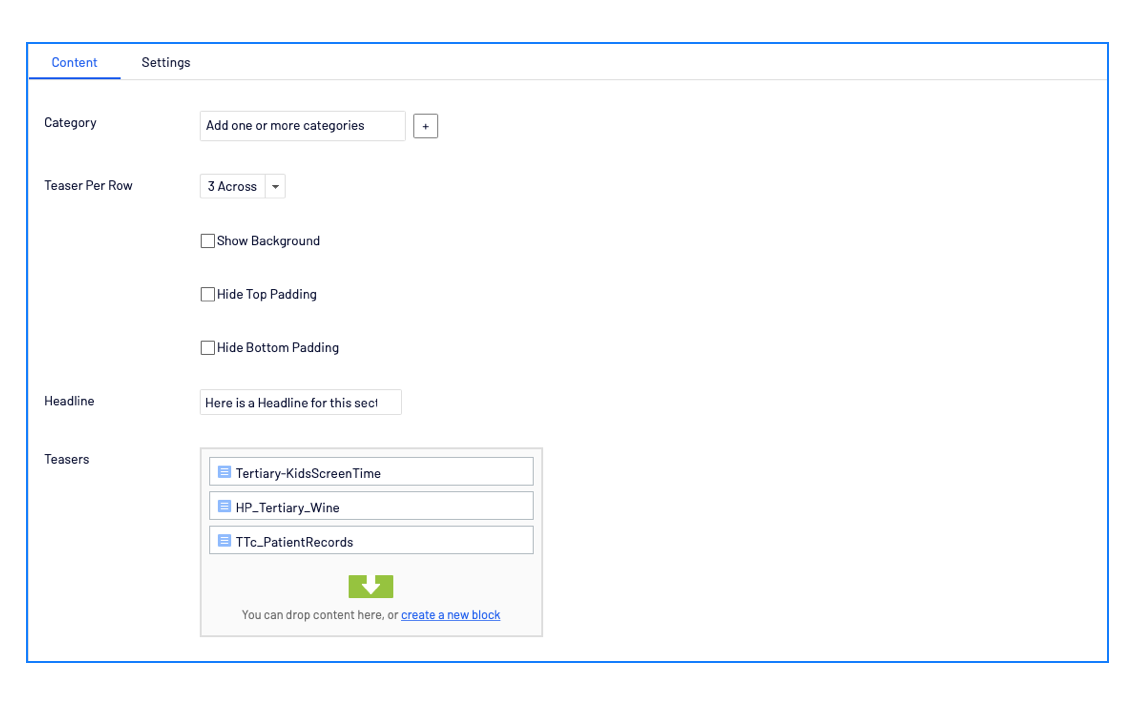Switch to the Settings tab
1135x709 pixels.
(166, 62)
